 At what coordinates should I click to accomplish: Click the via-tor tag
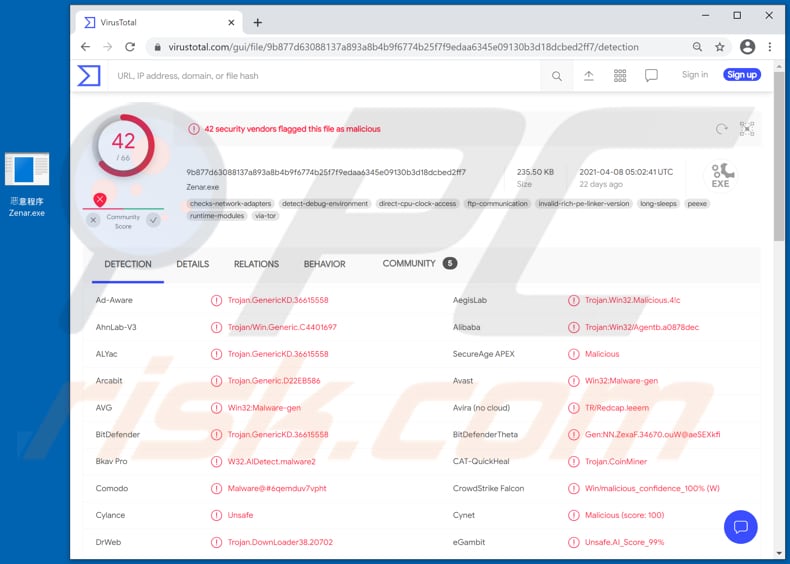[266, 216]
